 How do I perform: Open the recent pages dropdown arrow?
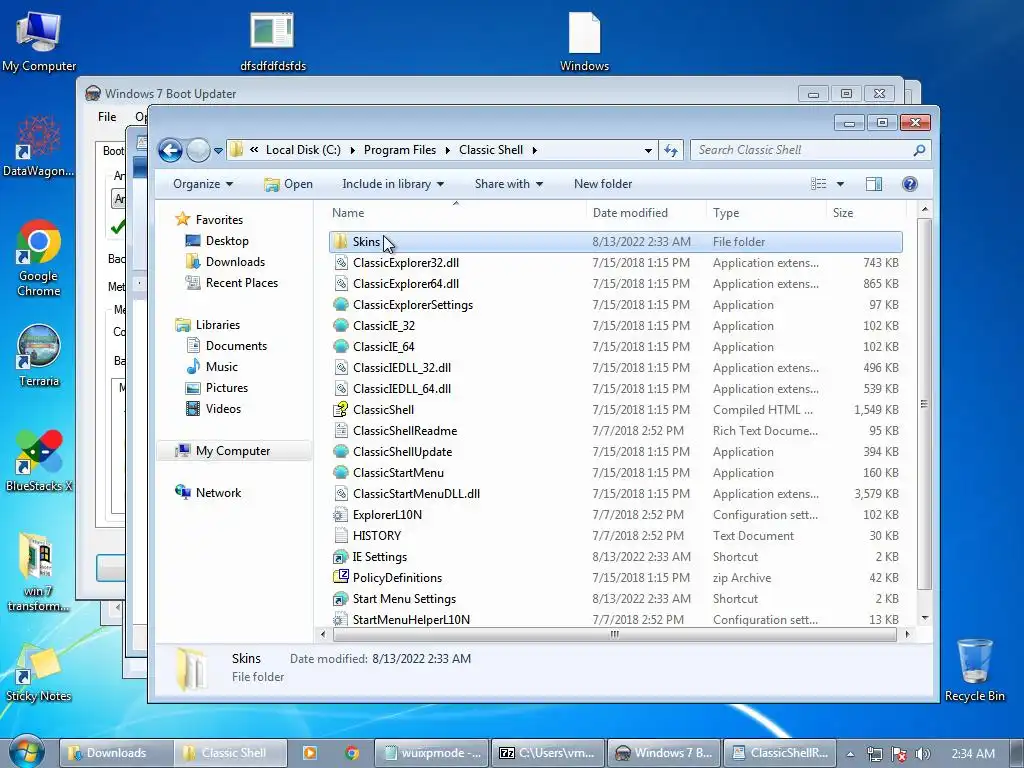[x=218, y=151]
